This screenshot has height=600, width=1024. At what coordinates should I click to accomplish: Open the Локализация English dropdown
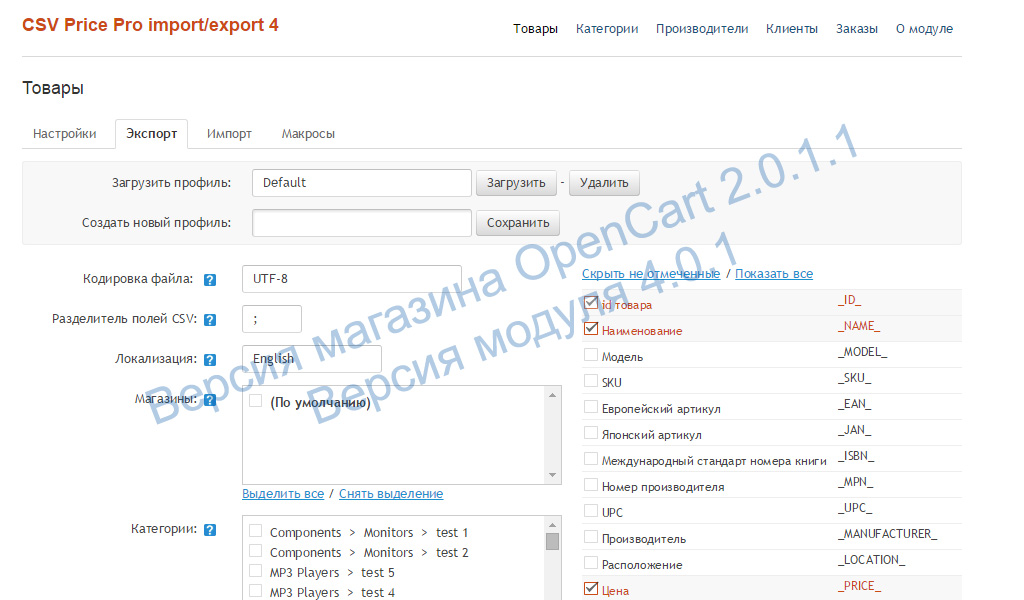312,359
